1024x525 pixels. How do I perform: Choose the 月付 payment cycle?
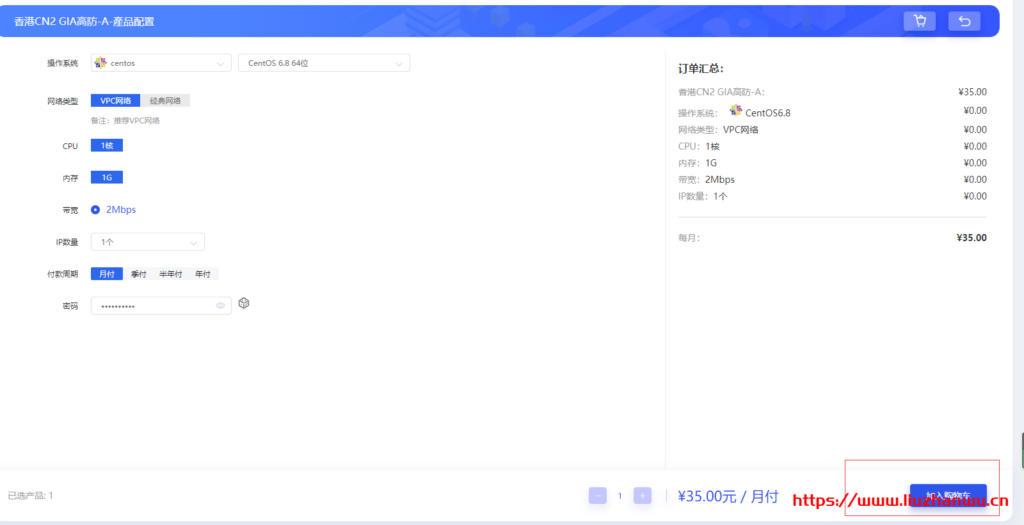pos(106,274)
